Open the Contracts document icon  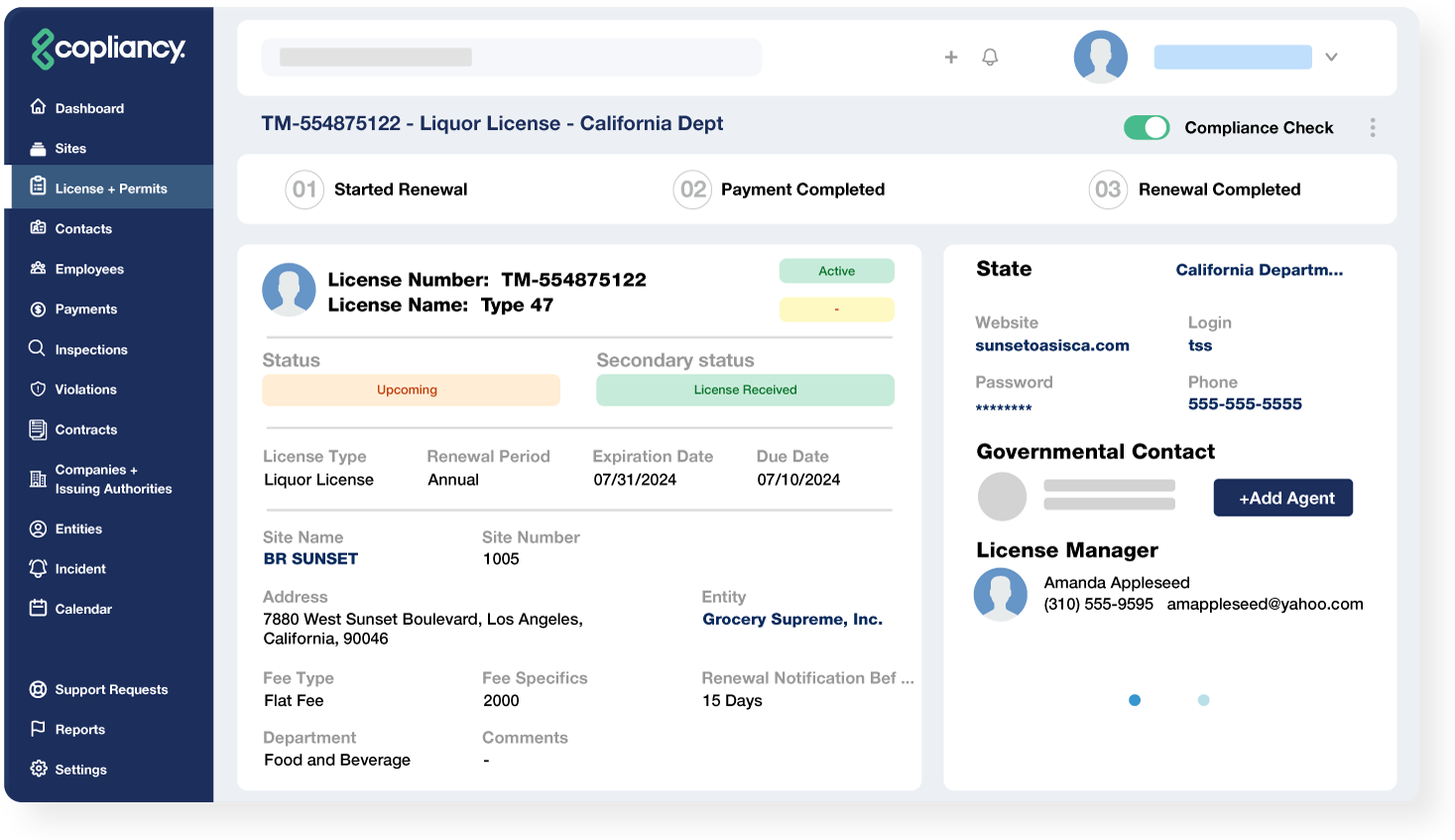point(38,429)
